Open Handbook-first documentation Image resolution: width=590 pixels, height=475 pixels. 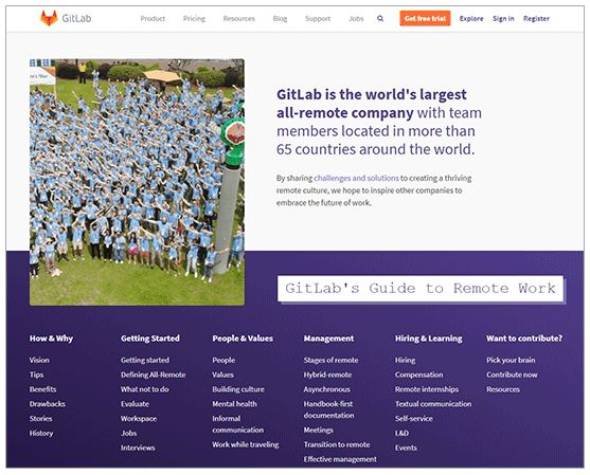coord(329,410)
